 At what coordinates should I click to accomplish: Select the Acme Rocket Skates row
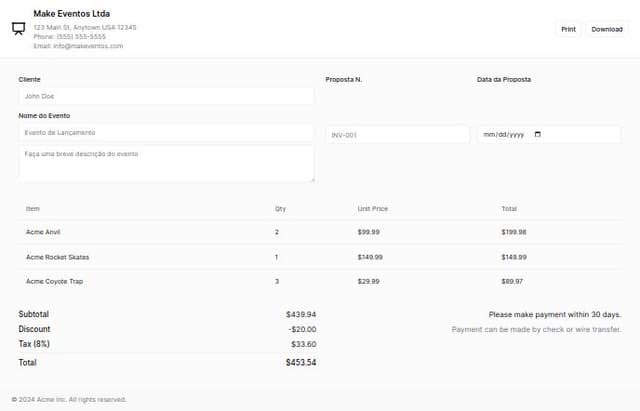320,257
